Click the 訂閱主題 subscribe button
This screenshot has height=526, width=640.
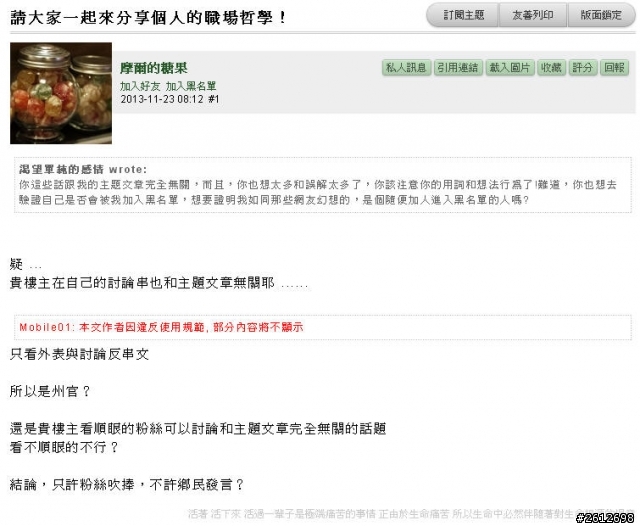(462, 16)
